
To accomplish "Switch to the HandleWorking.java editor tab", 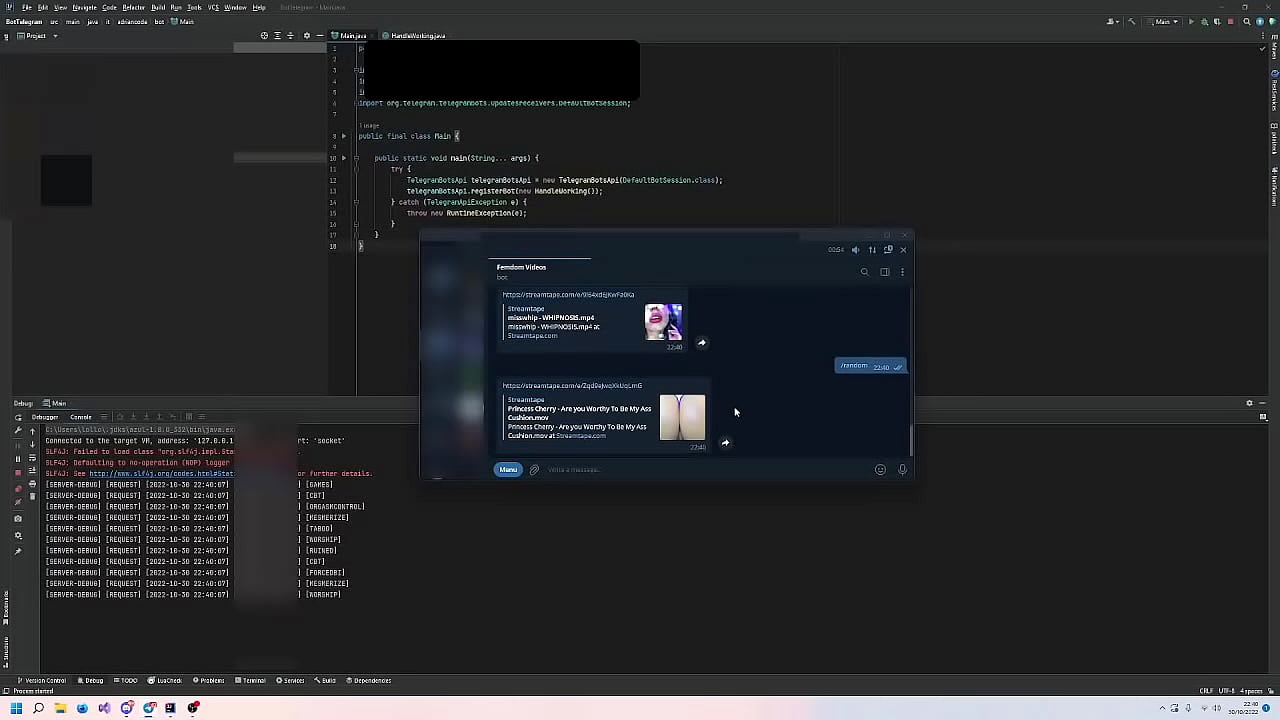I will pos(418,36).
